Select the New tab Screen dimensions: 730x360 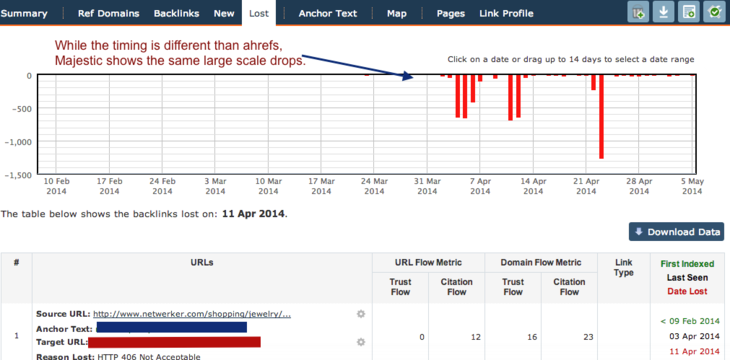point(224,14)
